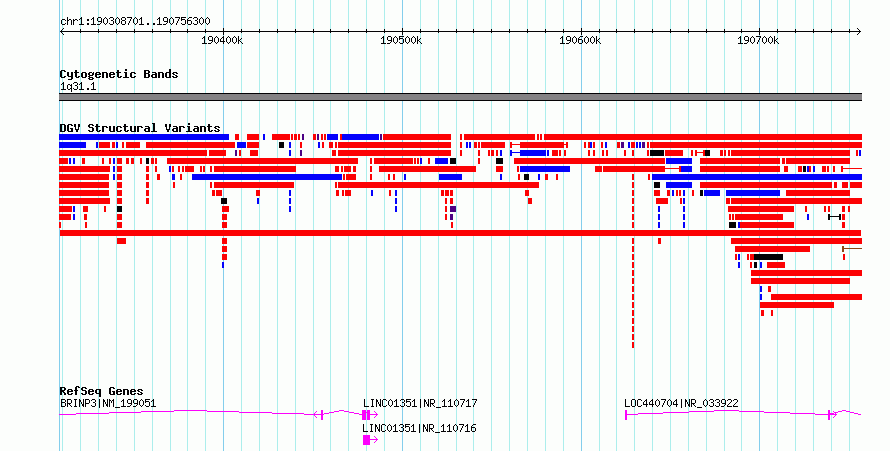This screenshot has width=890, height=451.
Task: Click the 190500k ruler tick label
Action: click(x=401, y=41)
